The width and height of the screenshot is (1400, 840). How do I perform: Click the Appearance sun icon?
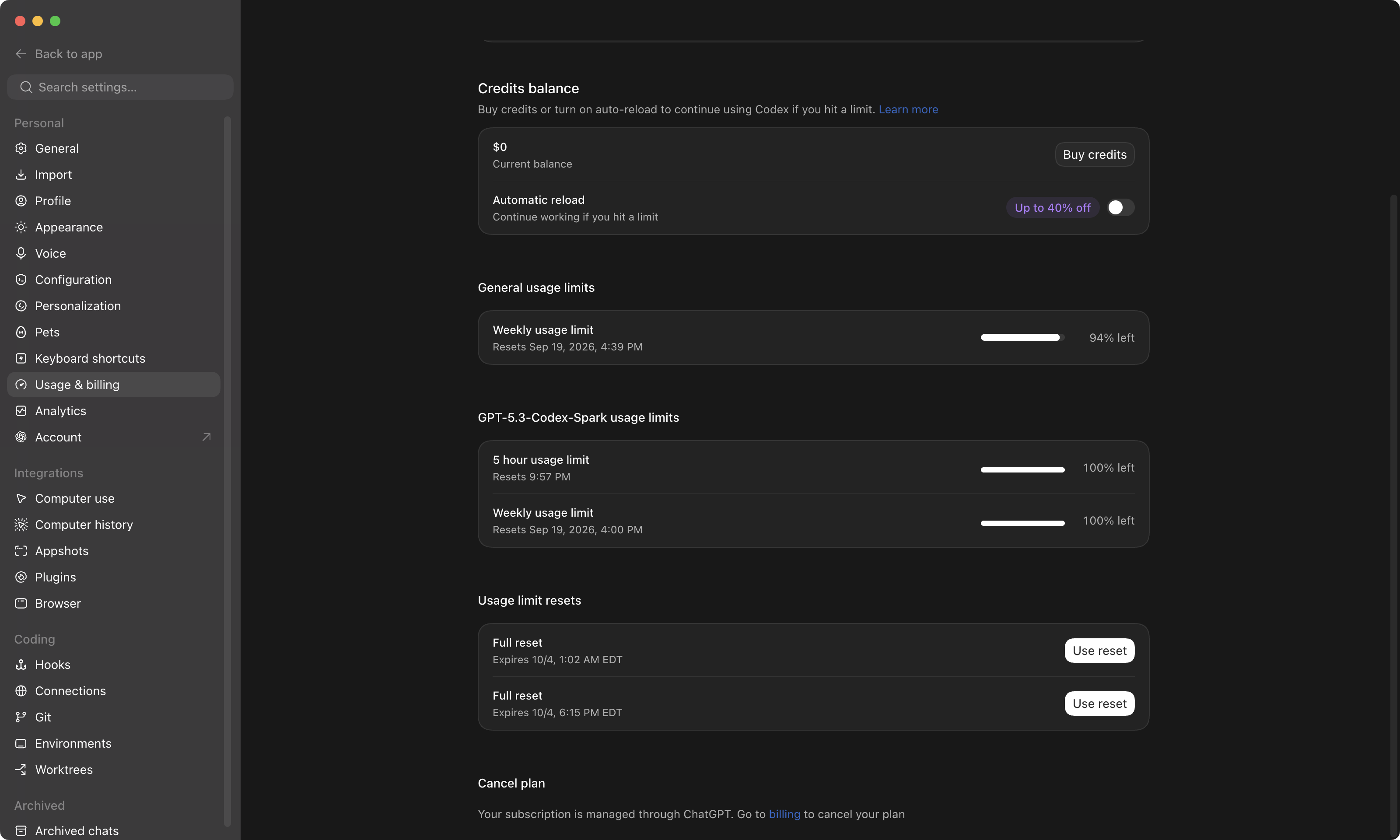[21, 227]
